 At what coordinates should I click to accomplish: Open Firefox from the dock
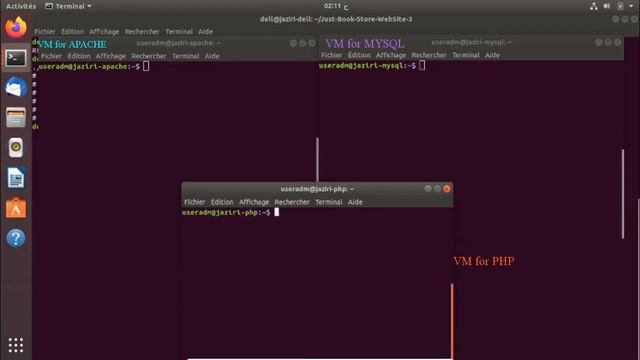click(16, 27)
